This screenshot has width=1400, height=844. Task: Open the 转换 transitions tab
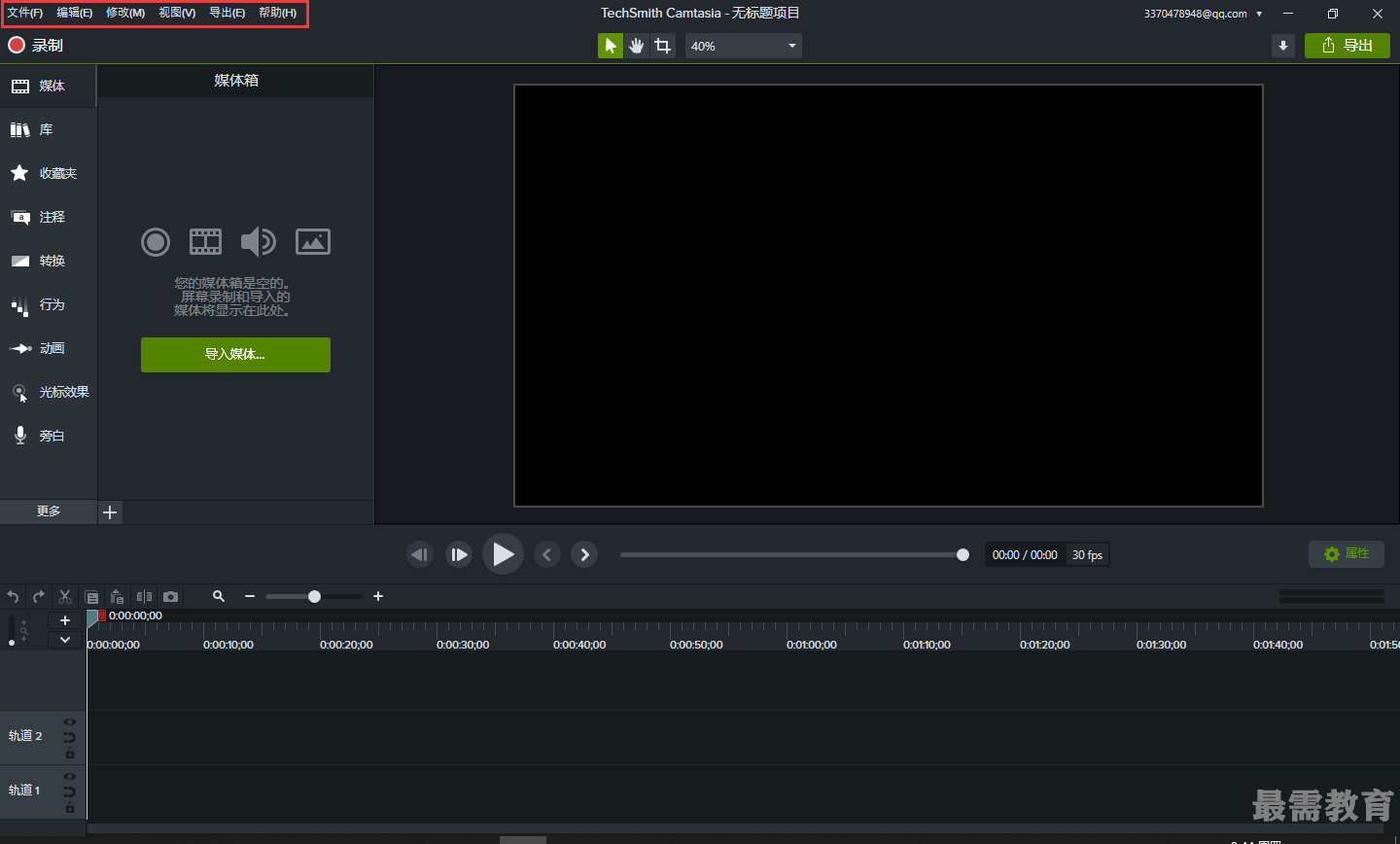[49, 261]
